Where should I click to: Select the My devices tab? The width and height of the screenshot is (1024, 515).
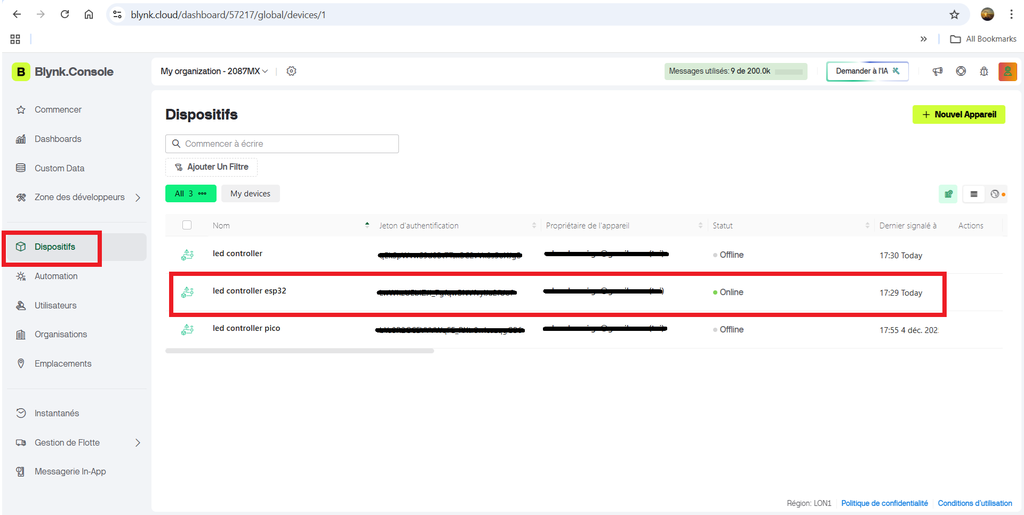[251, 193]
